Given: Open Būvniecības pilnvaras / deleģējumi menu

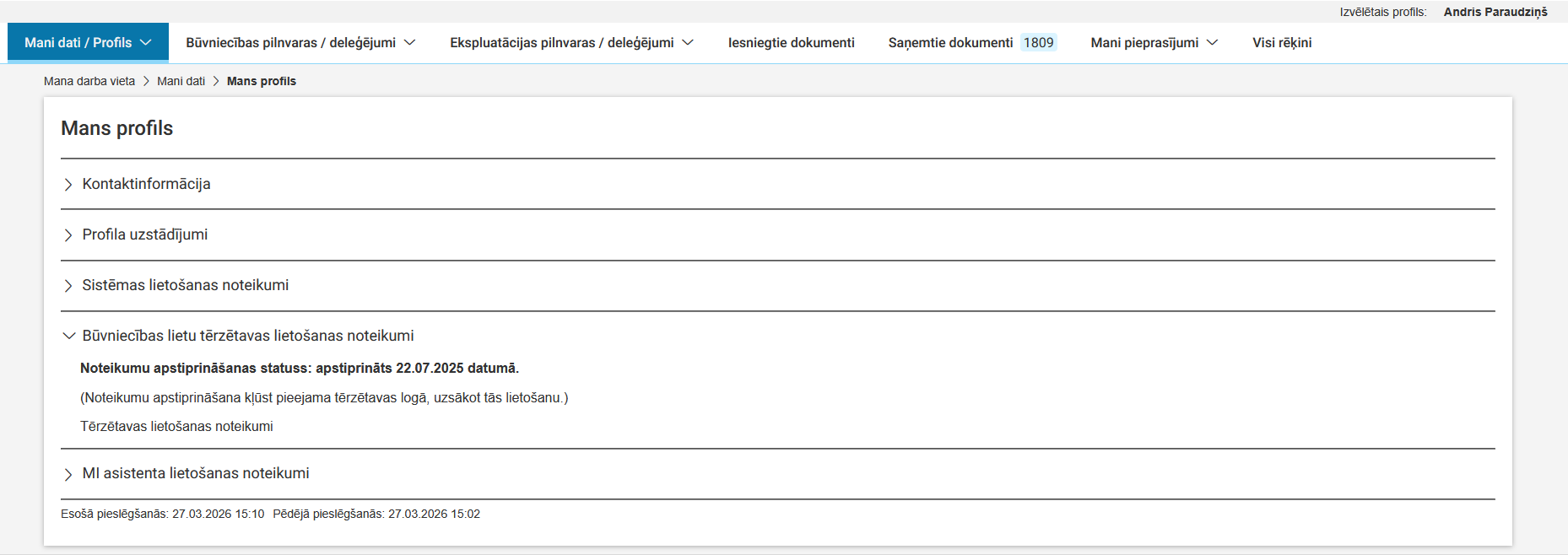Looking at the screenshot, I should [290, 43].
